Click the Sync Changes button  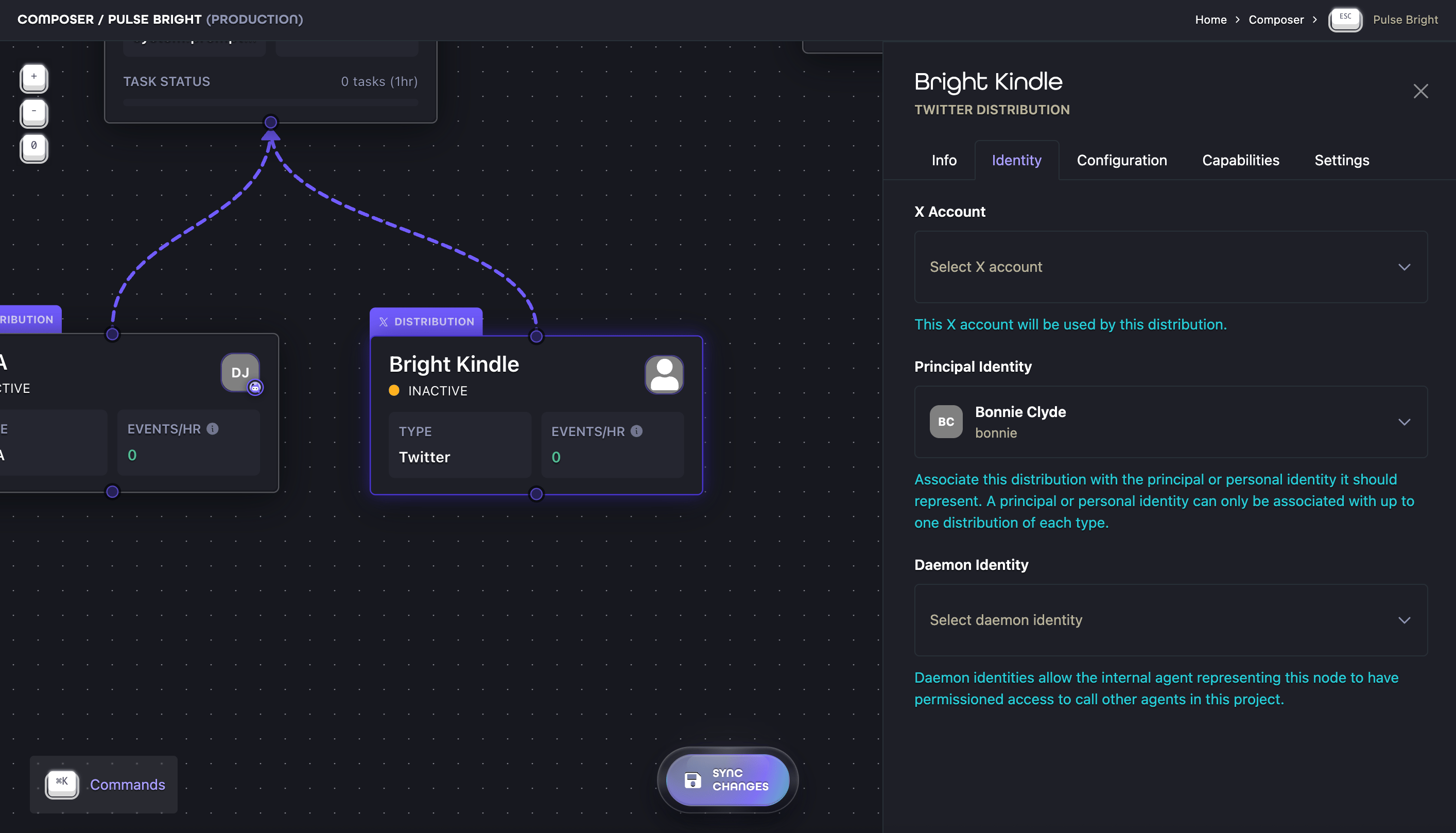pyautogui.click(x=727, y=779)
